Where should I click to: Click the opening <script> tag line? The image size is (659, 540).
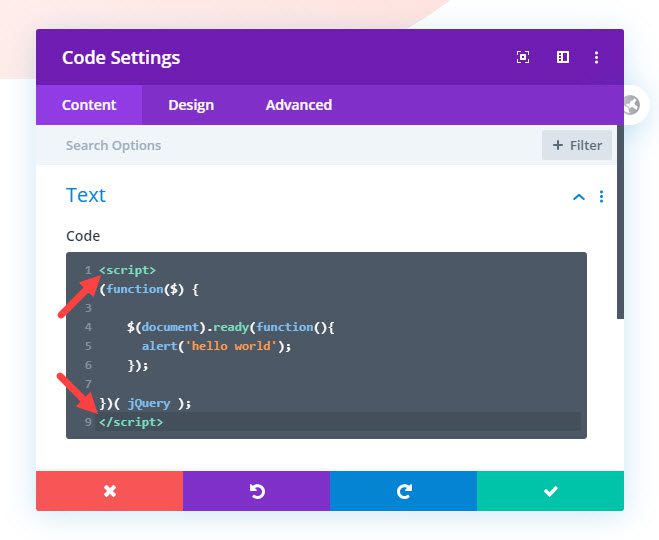point(127,270)
